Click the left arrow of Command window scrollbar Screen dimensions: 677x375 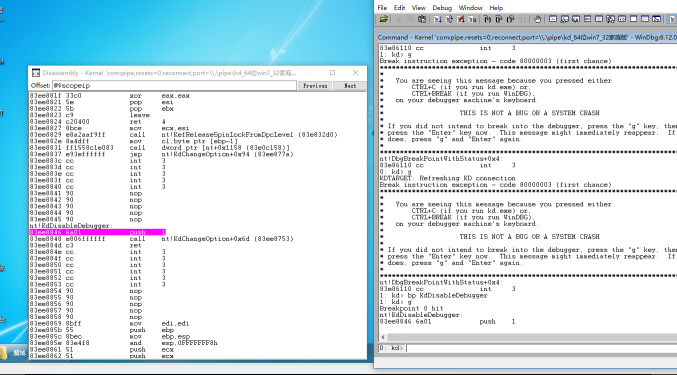[x=383, y=337]
